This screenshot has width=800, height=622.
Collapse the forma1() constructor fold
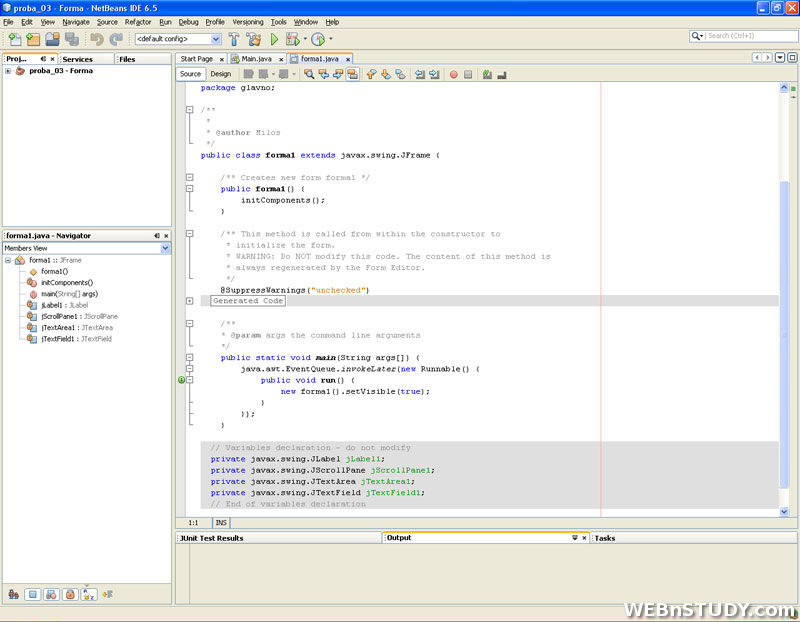(190, 189)
